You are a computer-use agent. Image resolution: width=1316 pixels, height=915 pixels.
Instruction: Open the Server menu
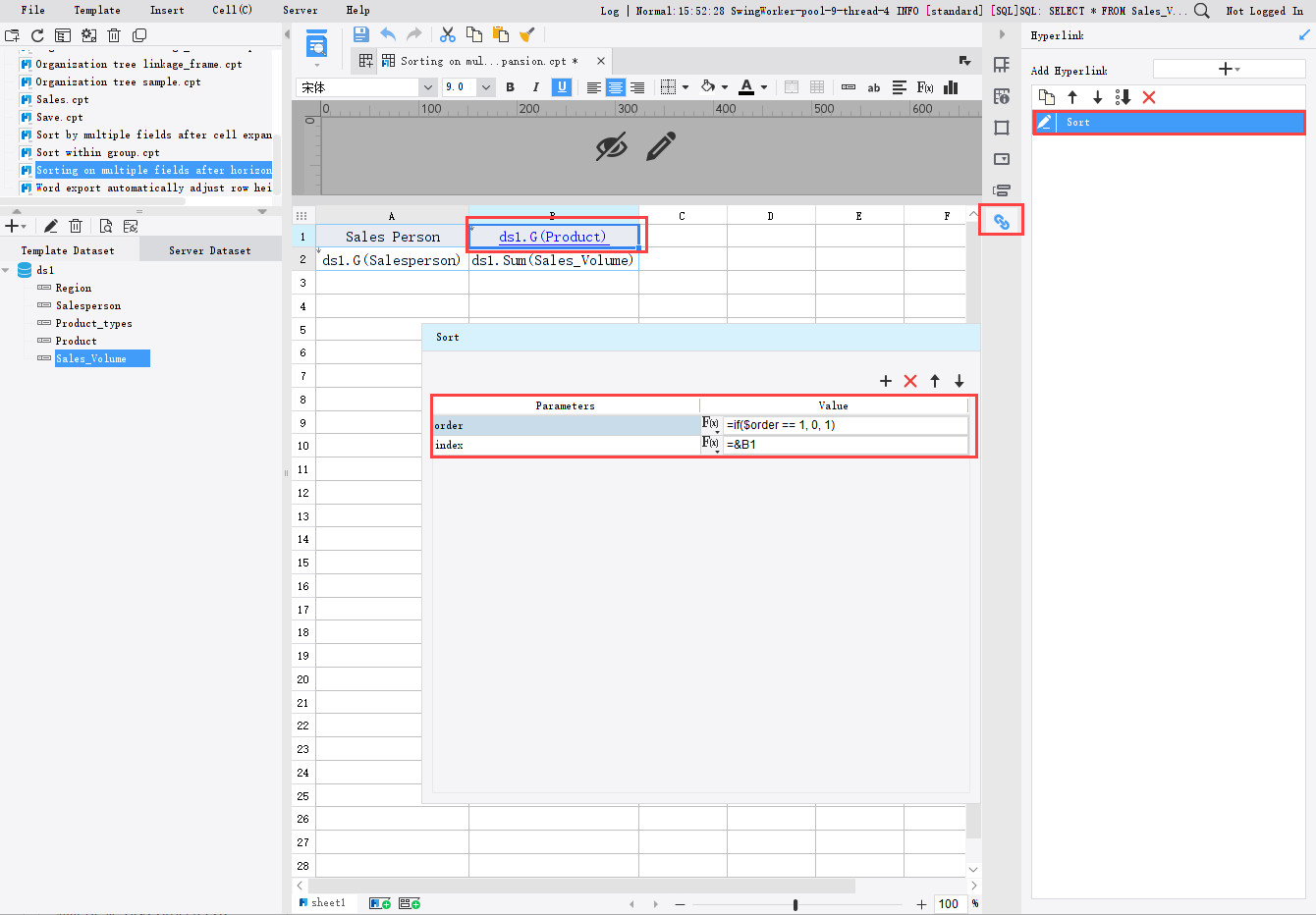301,10
